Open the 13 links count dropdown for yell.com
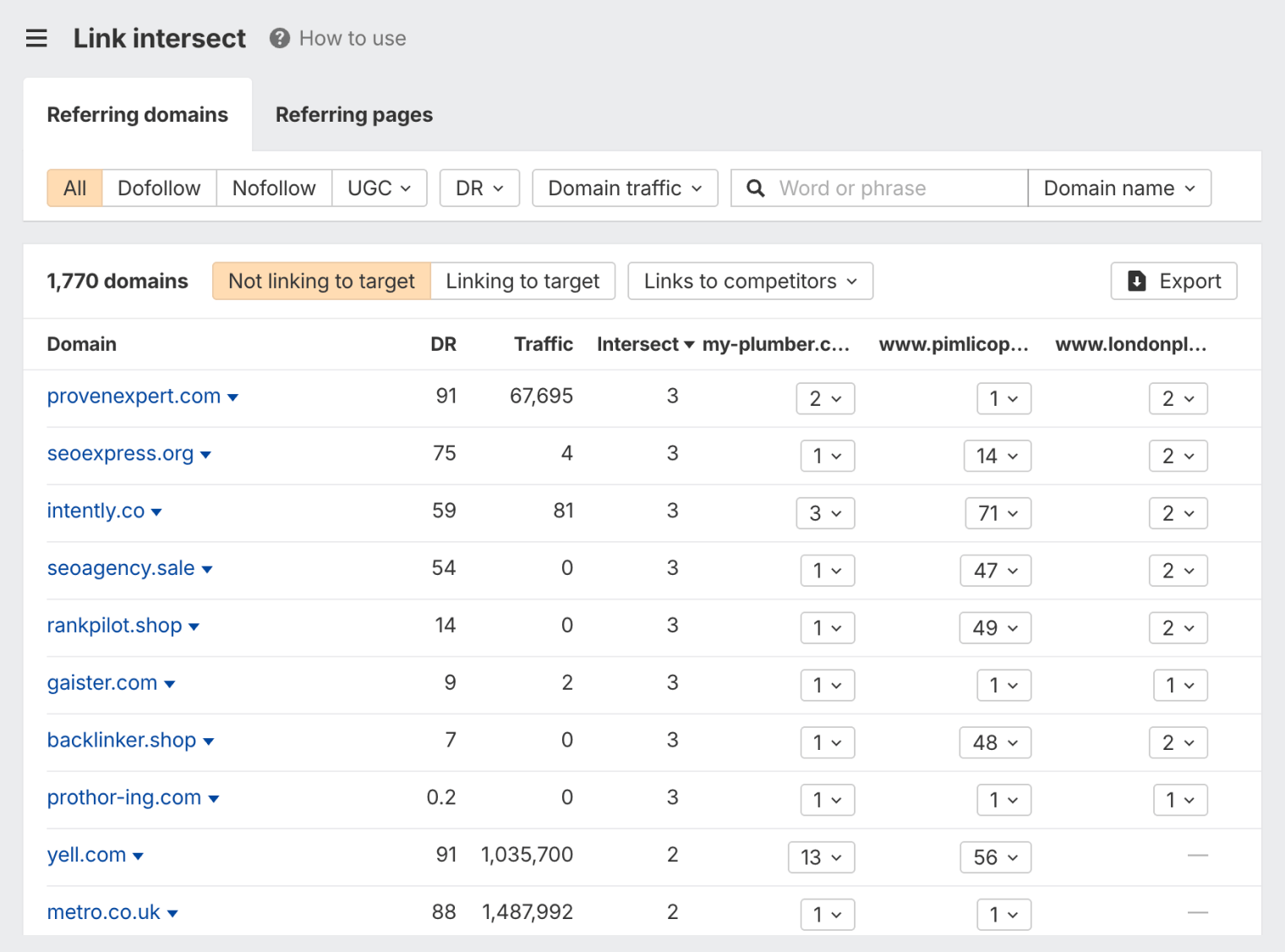Viewport: 1285px width, 952px height. pos(821,856)
